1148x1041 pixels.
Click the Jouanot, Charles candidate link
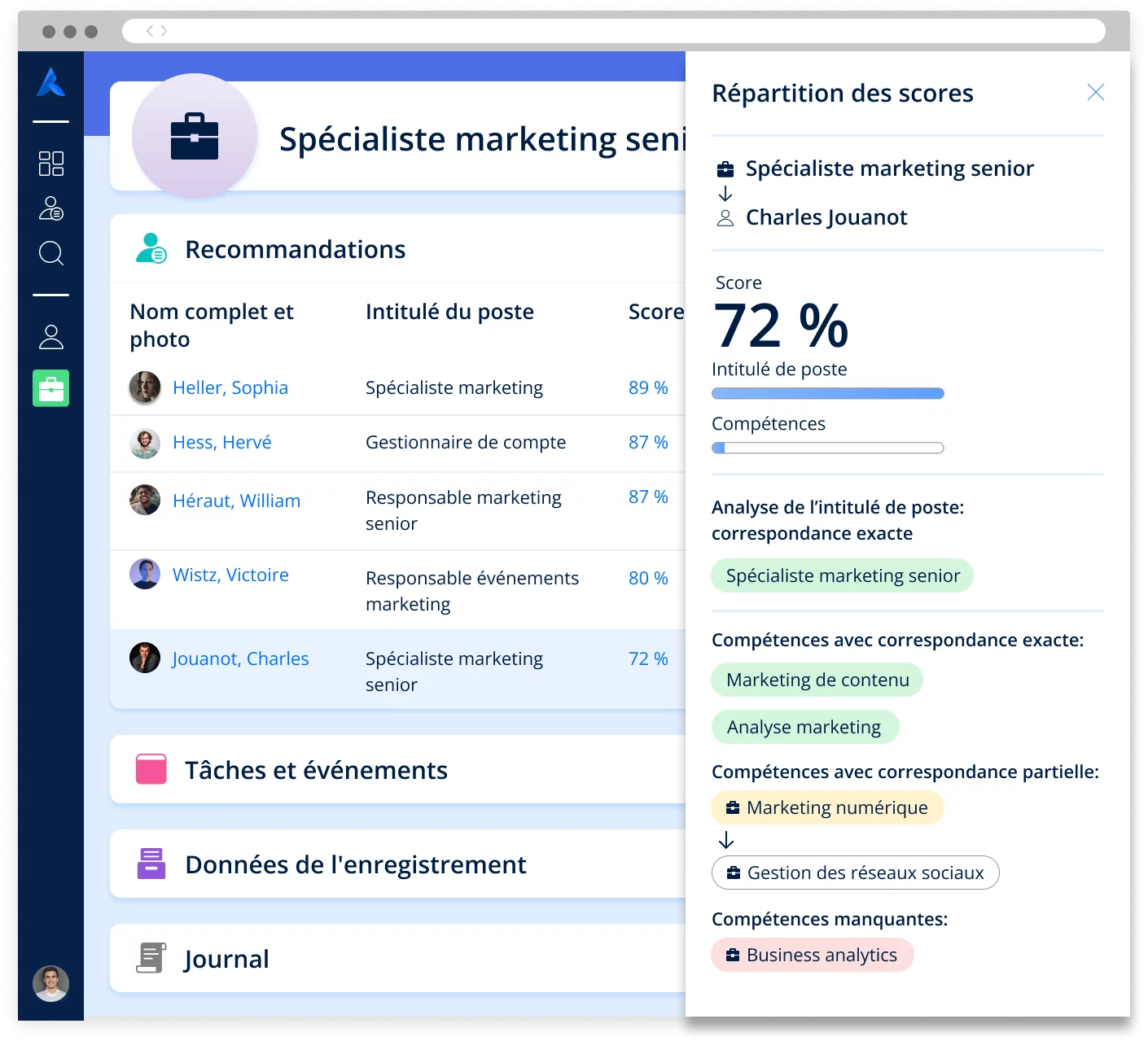[240, 658]
